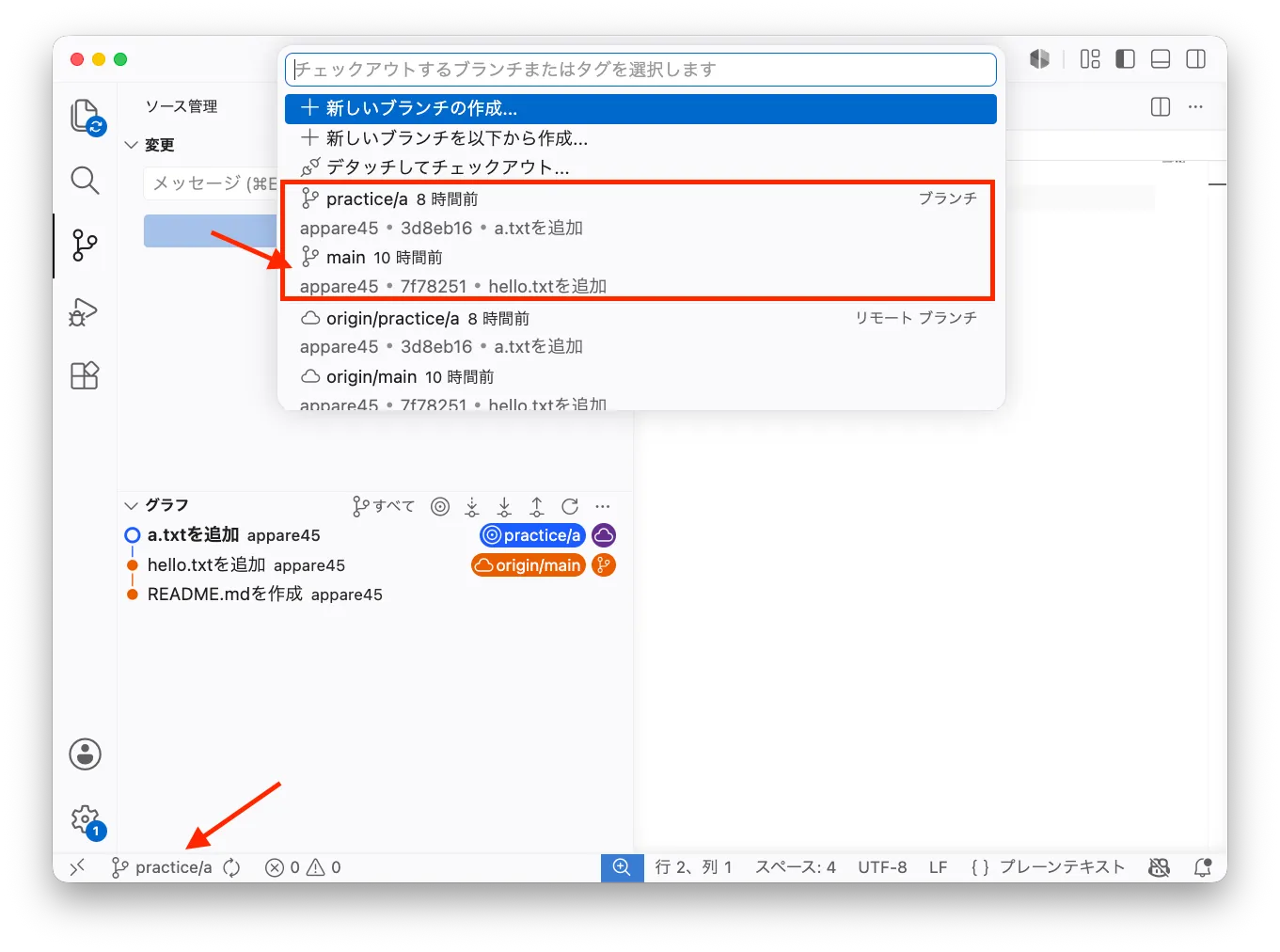1280x952 pixels.
Task: Click the Copilot icon in title bar
Action: 1039,59
